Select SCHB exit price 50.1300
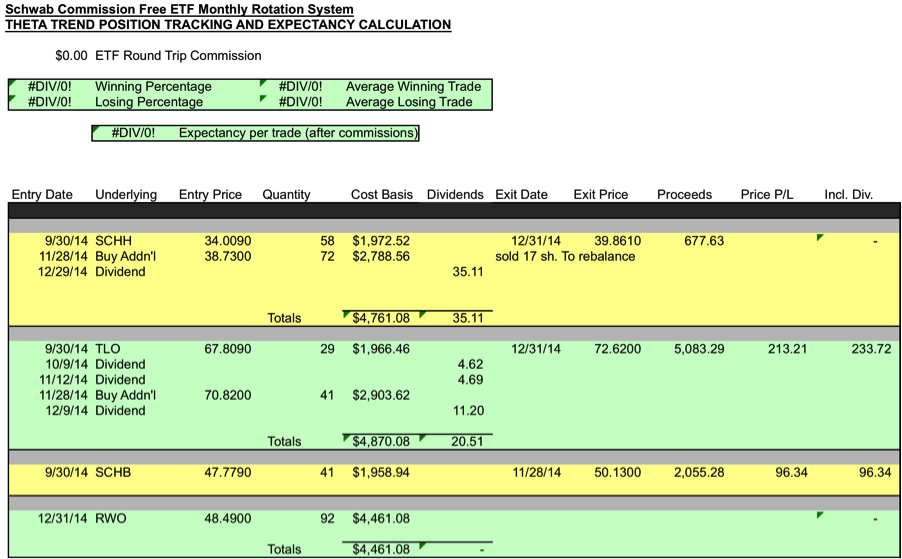Image resolution: width=902 pixels, height=559 pixels. click(618, 473)
